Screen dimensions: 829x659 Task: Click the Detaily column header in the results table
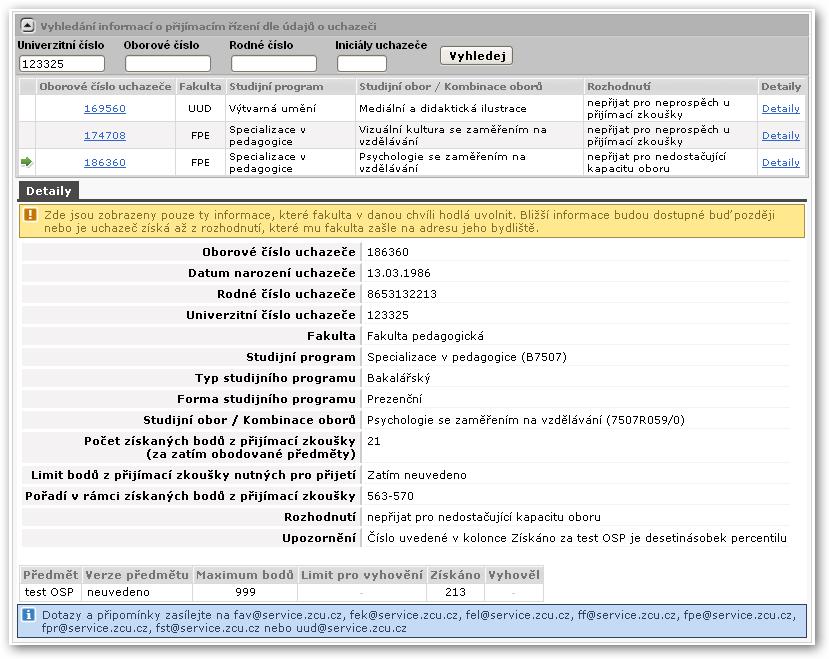781,86
